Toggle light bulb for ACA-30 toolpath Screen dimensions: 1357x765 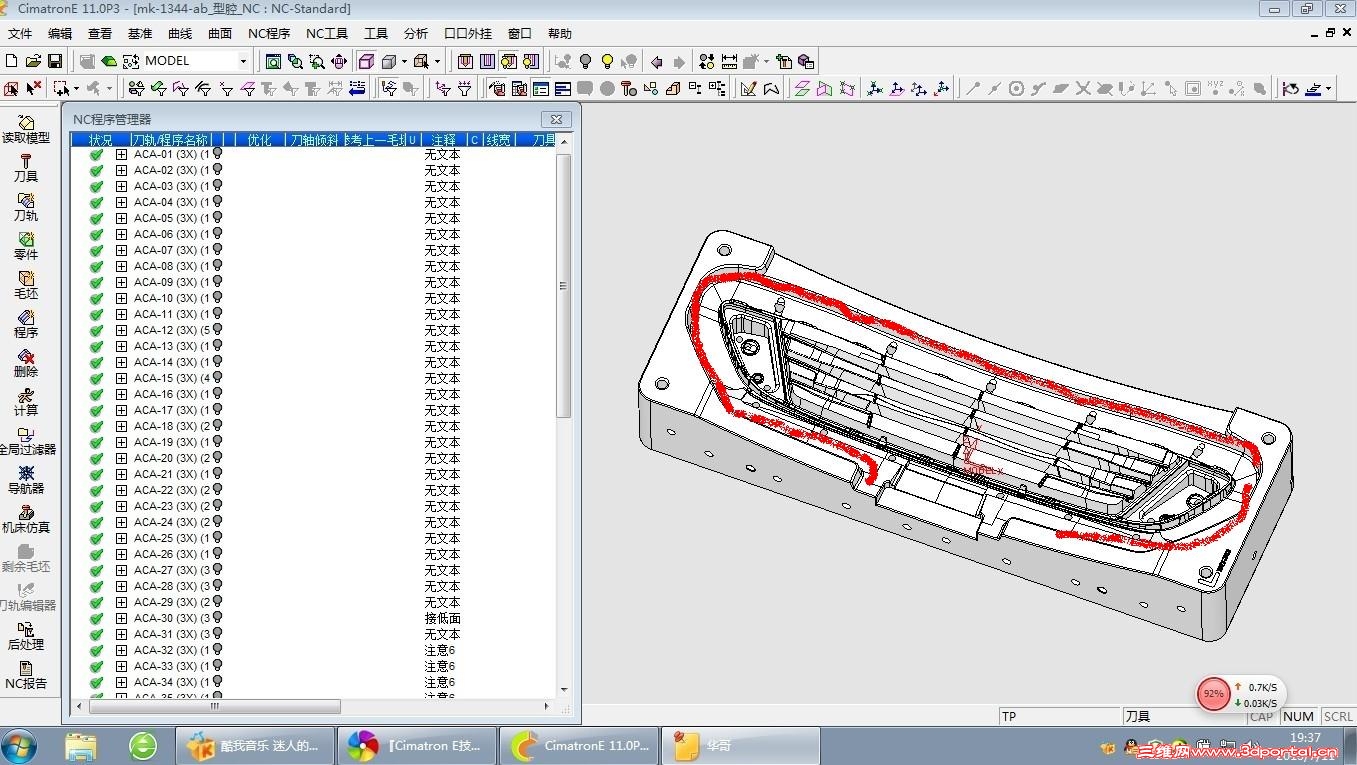point(217,618)
